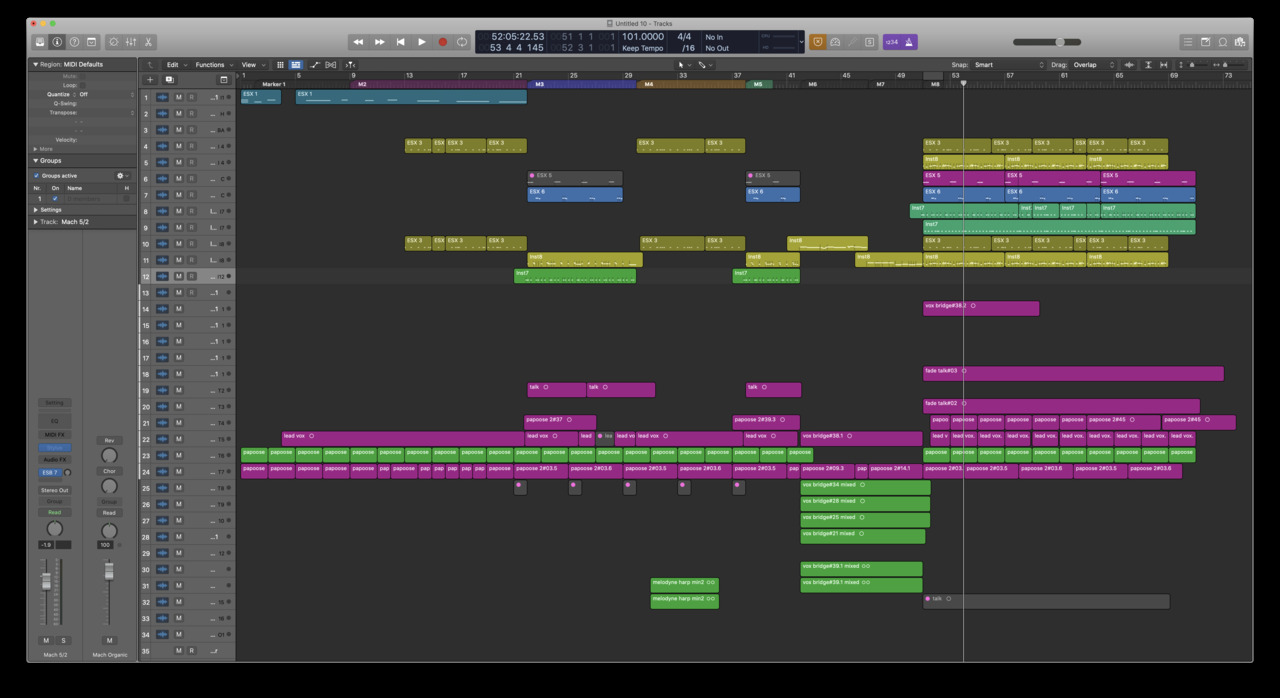Adjust the horizontal zoom slider

(1227, 65)
